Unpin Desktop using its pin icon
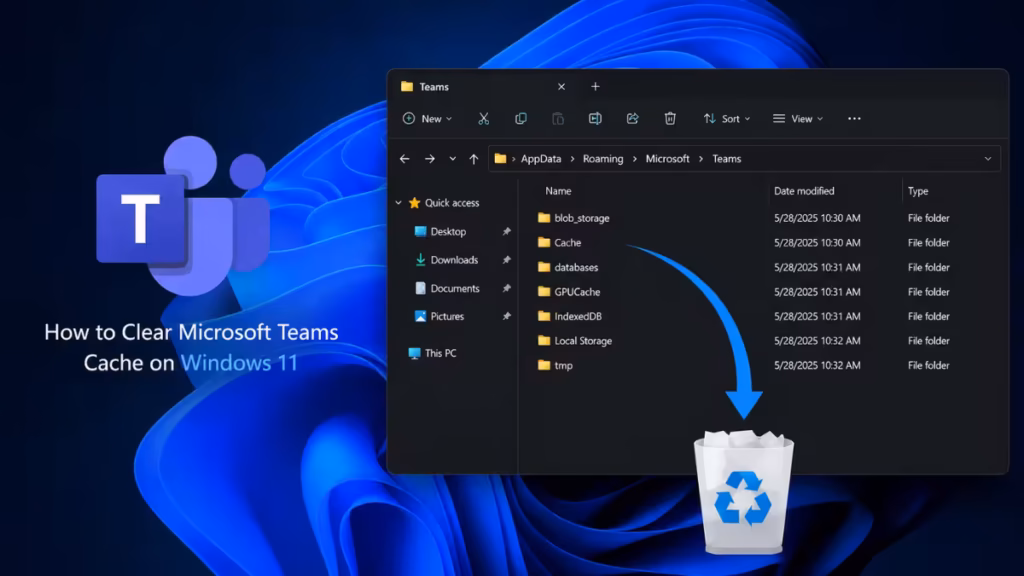 (506, 232)
